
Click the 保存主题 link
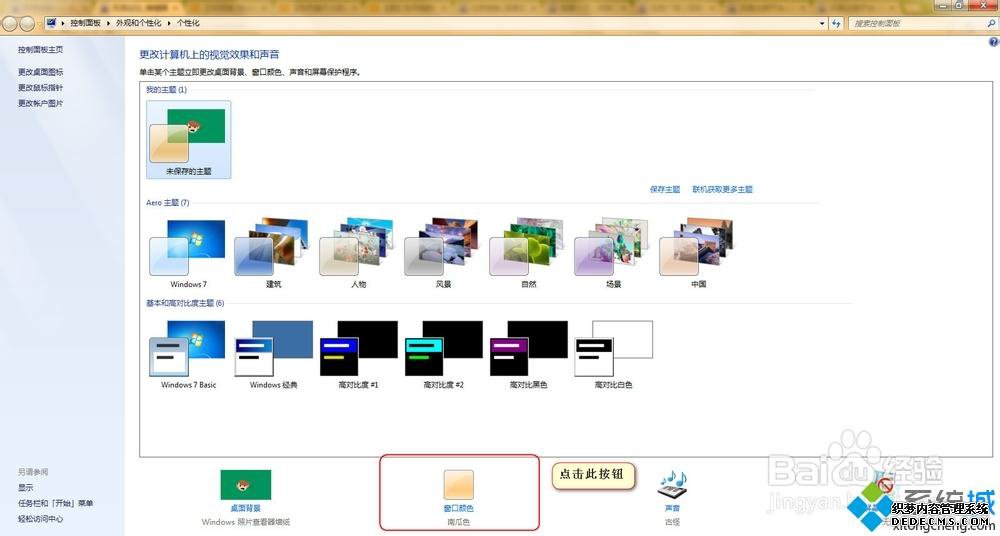(x=665, y=190)
